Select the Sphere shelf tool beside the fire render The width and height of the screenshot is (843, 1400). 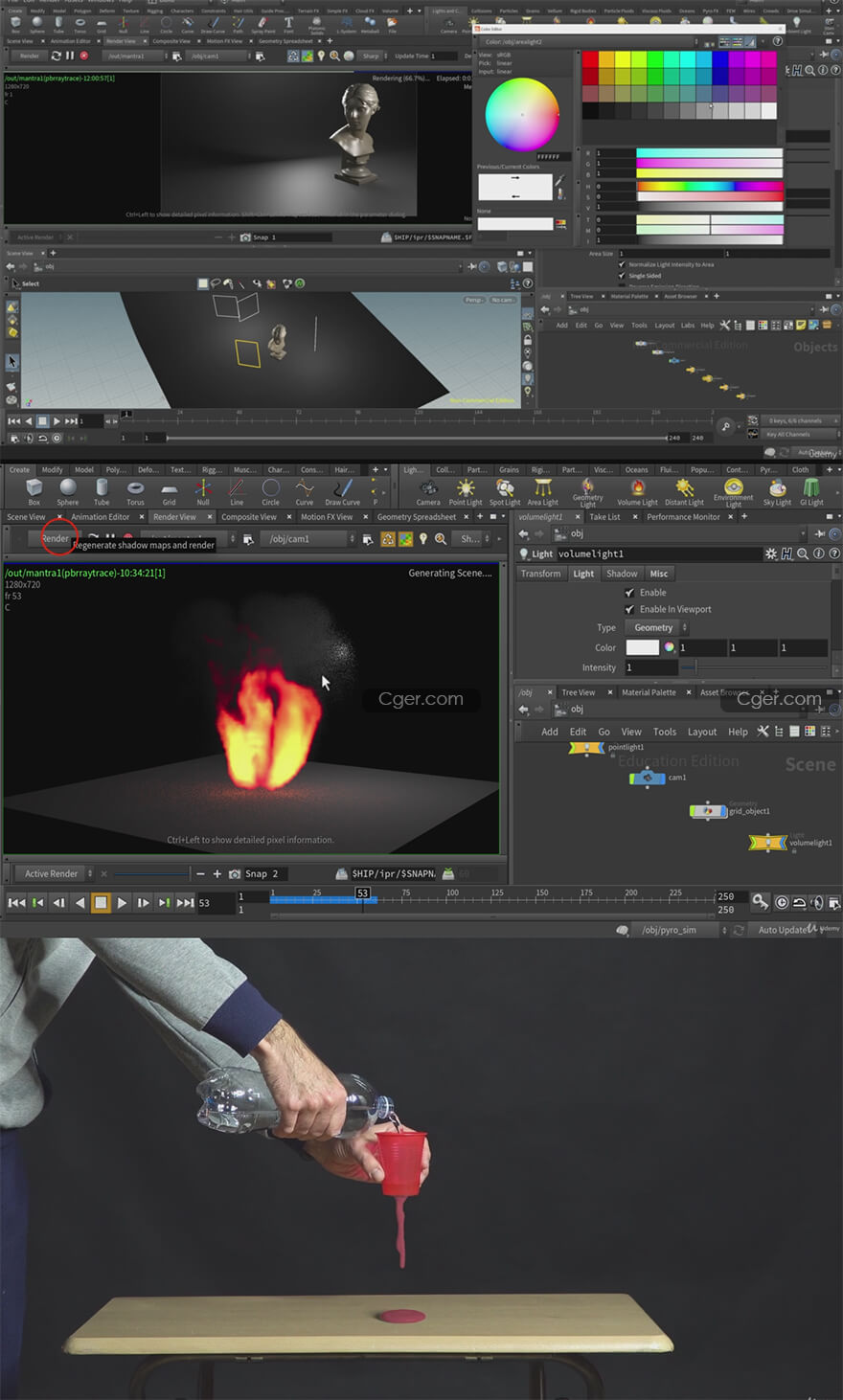pos(67,491)
